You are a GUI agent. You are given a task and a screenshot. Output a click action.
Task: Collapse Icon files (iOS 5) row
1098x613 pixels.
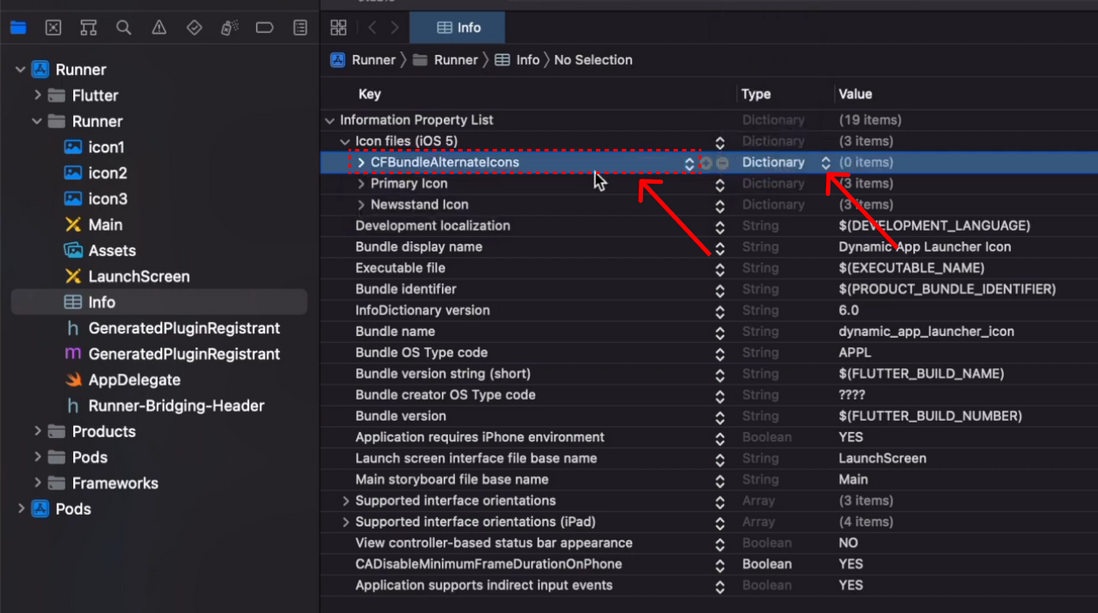click(x=345, y=142)
